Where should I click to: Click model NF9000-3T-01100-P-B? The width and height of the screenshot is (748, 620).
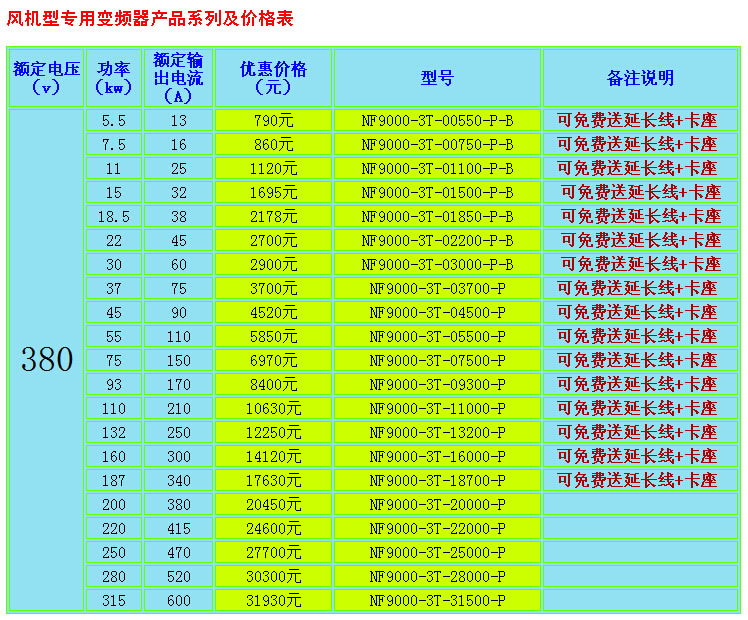(437, 168)
